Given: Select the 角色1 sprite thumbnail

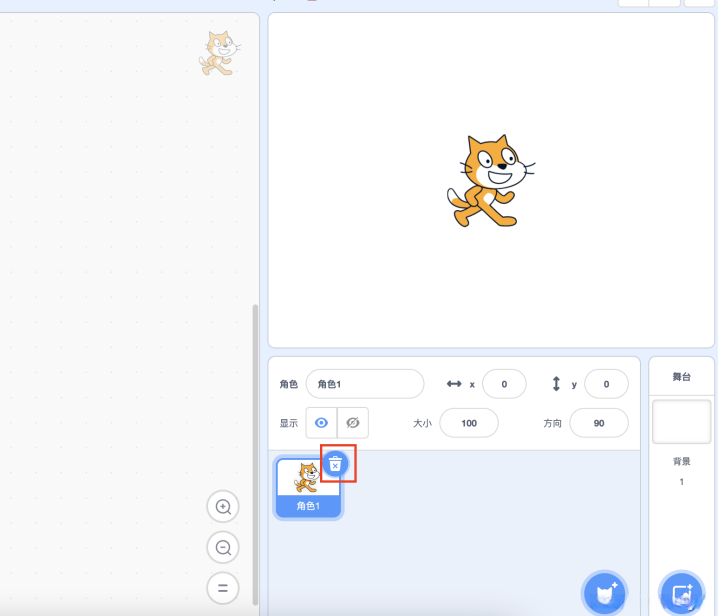Looking at the screenshot, I should click(308, 488).
